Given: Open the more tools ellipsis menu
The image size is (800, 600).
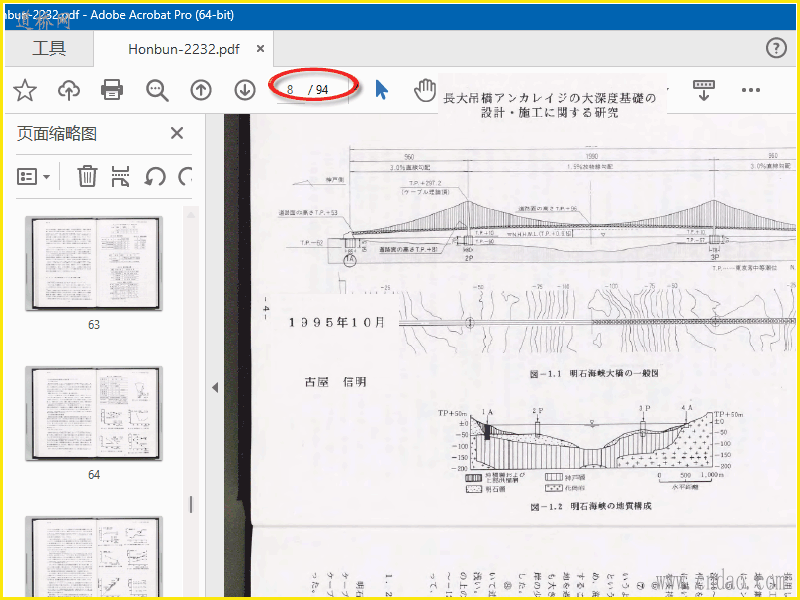Looking at the screenshot, I should [x=751, y=90].
